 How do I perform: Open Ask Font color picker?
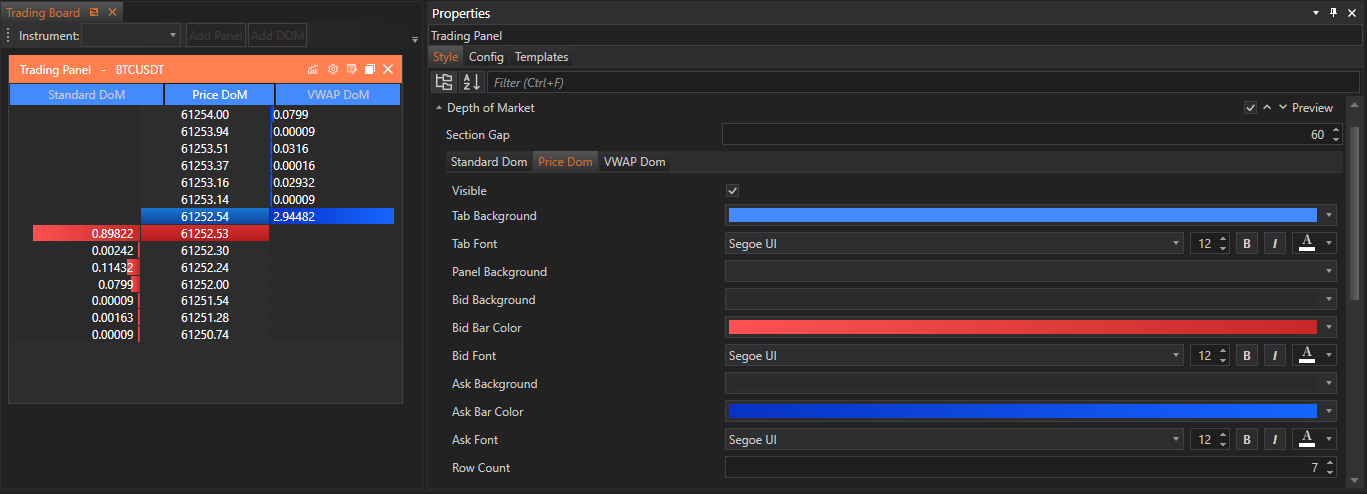(x=1313, y=440)
